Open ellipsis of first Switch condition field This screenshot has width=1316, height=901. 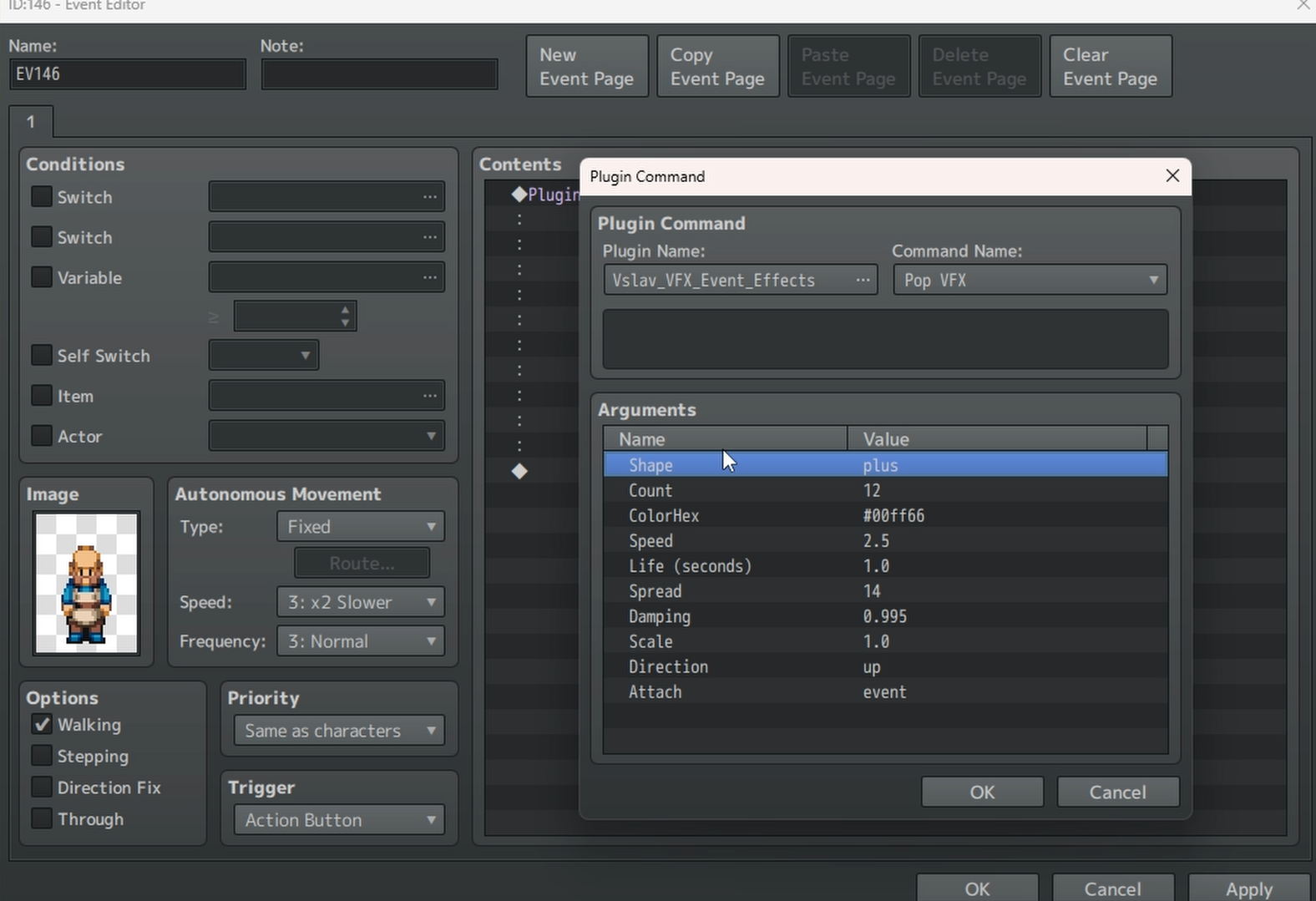click(x=430, y=197)
